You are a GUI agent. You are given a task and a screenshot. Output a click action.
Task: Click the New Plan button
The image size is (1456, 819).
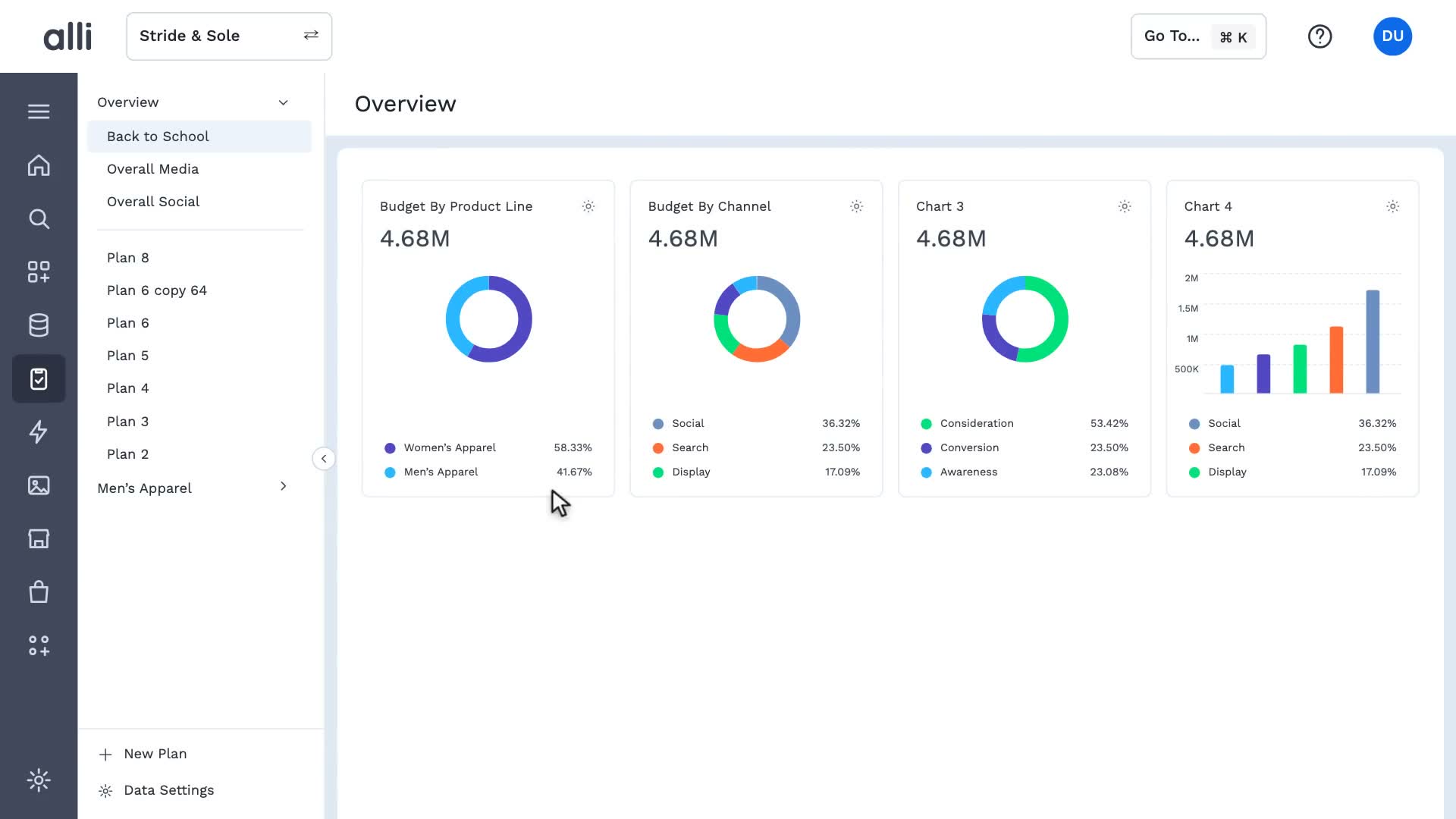coord(143,754)
